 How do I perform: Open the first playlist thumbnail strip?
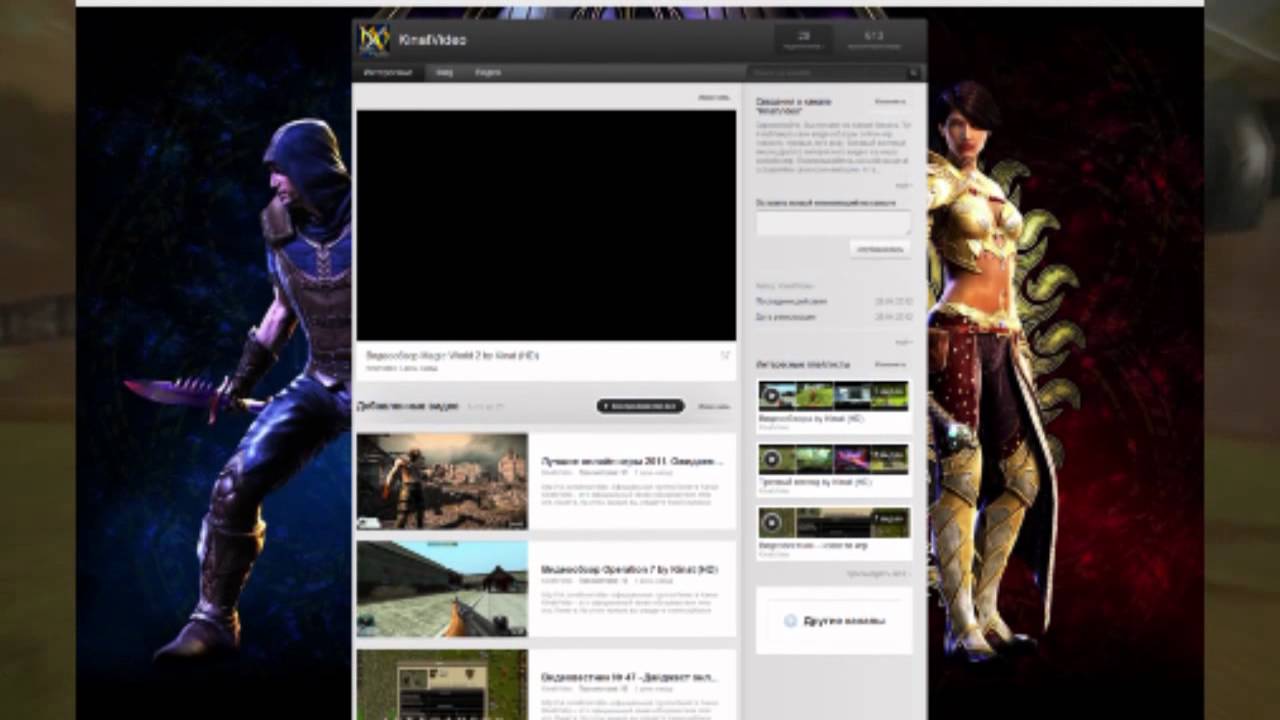[x=833, y=396]
